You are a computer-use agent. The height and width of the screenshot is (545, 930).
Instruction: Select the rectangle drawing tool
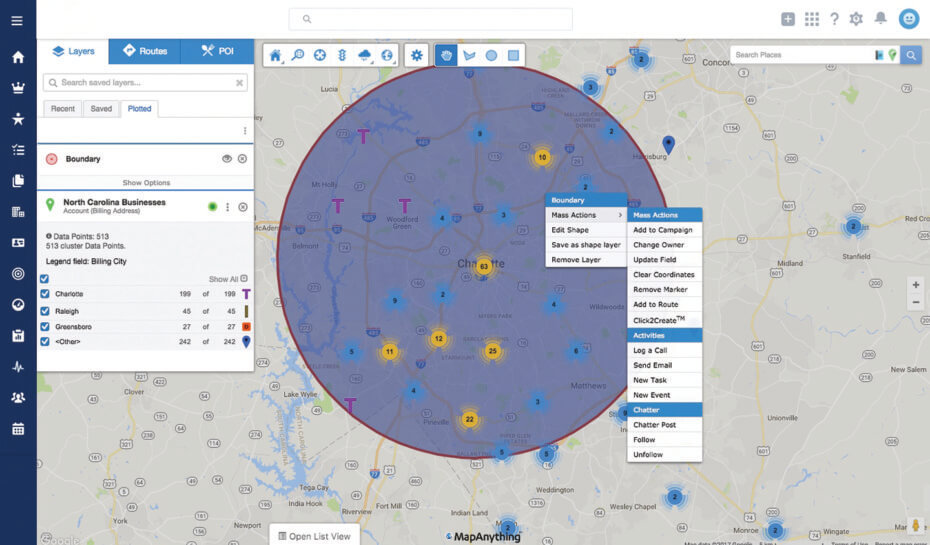coord(514,55)
